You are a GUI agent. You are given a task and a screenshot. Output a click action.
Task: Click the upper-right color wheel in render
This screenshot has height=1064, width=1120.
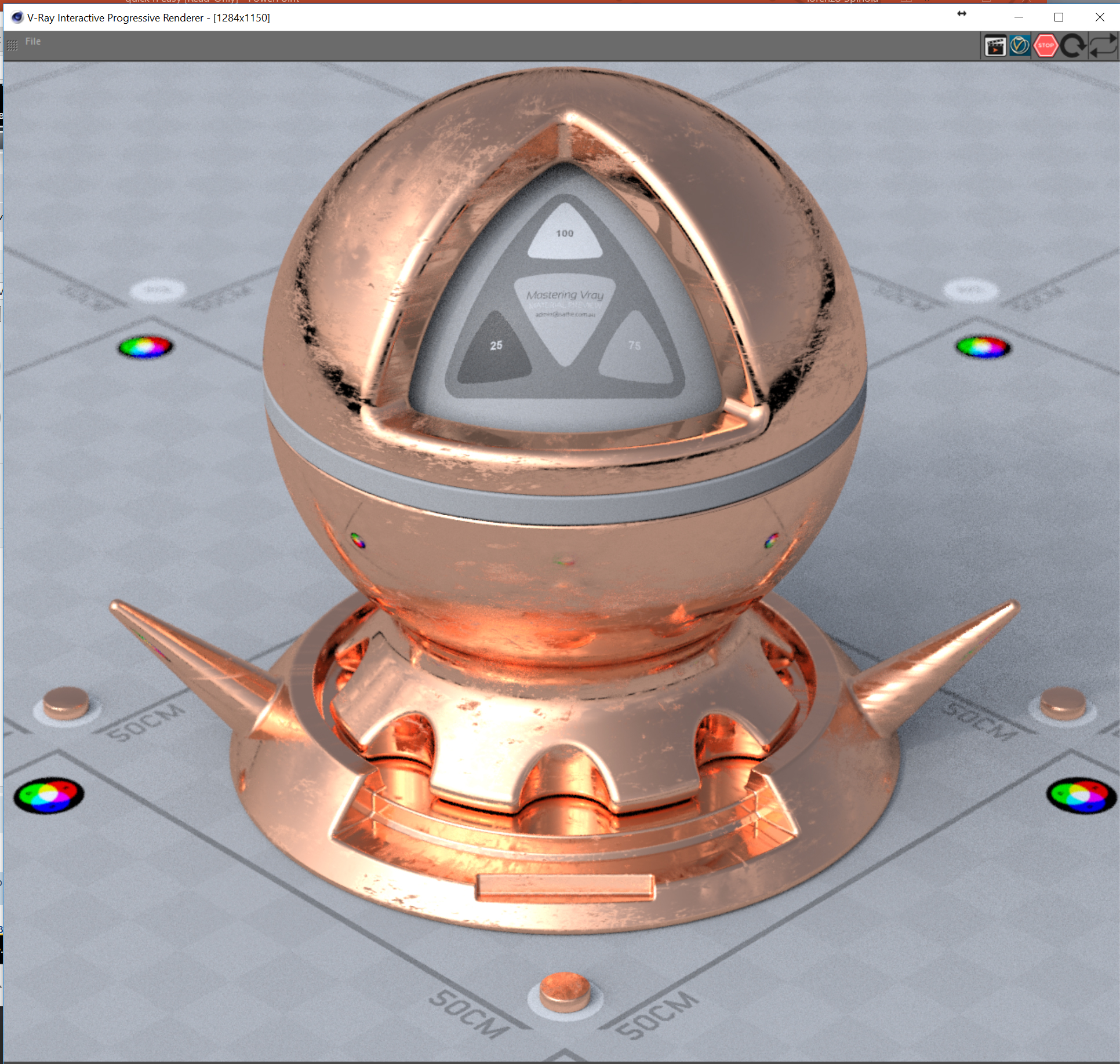983,347
